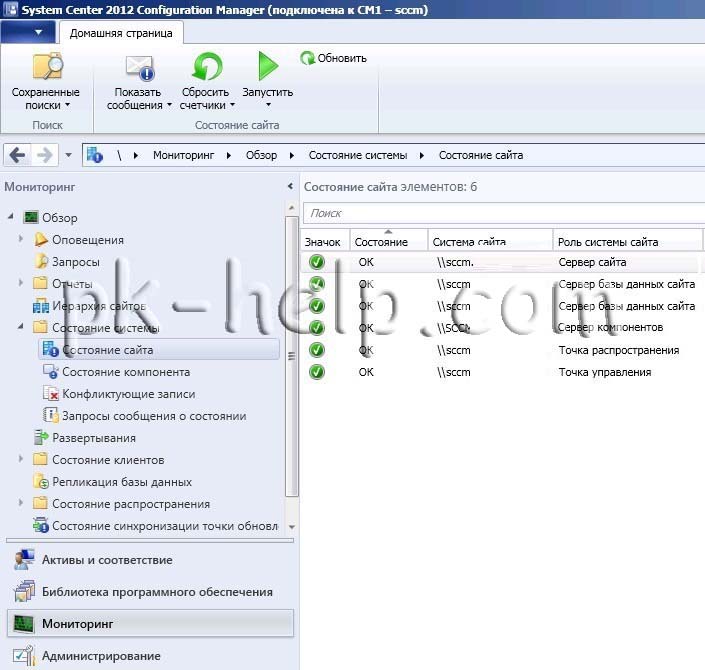The image size is (705, 670).
Task: Click the navigation tree scrollbar thumb
Action: click(292, 357)
